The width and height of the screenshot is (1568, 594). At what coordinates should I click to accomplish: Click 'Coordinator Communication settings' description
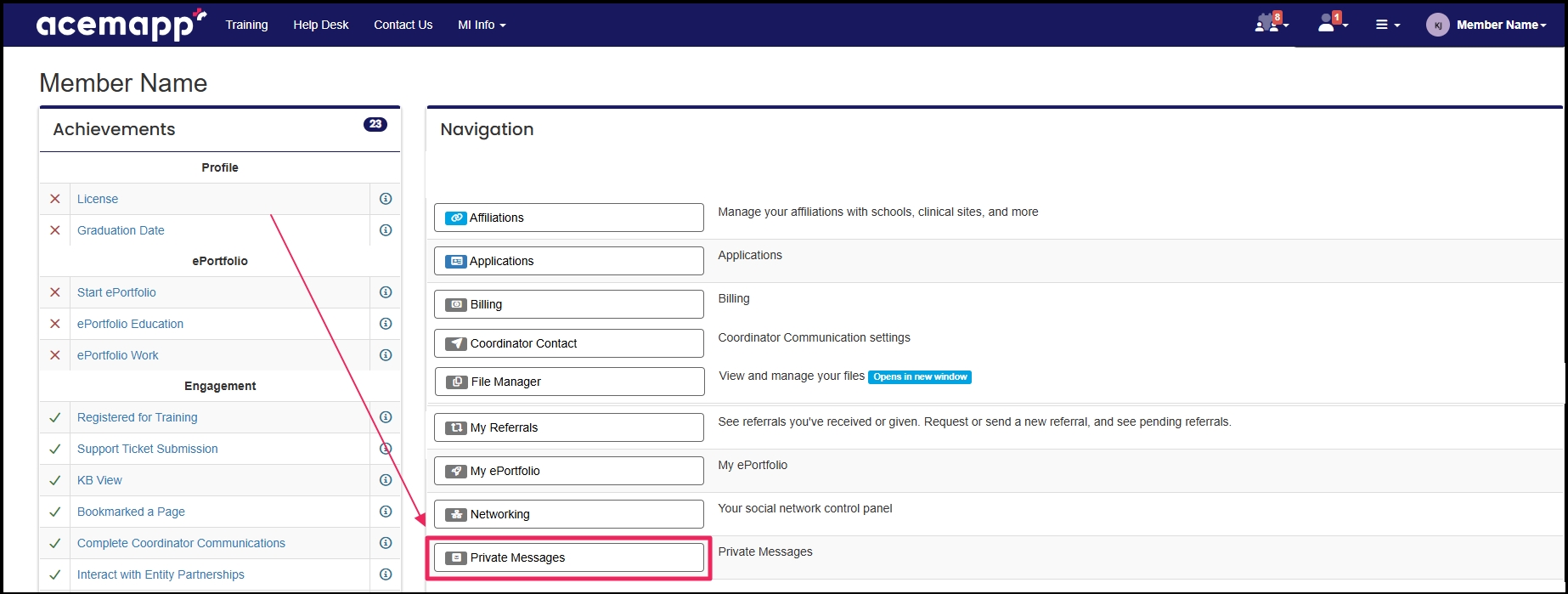click(814, 337)
